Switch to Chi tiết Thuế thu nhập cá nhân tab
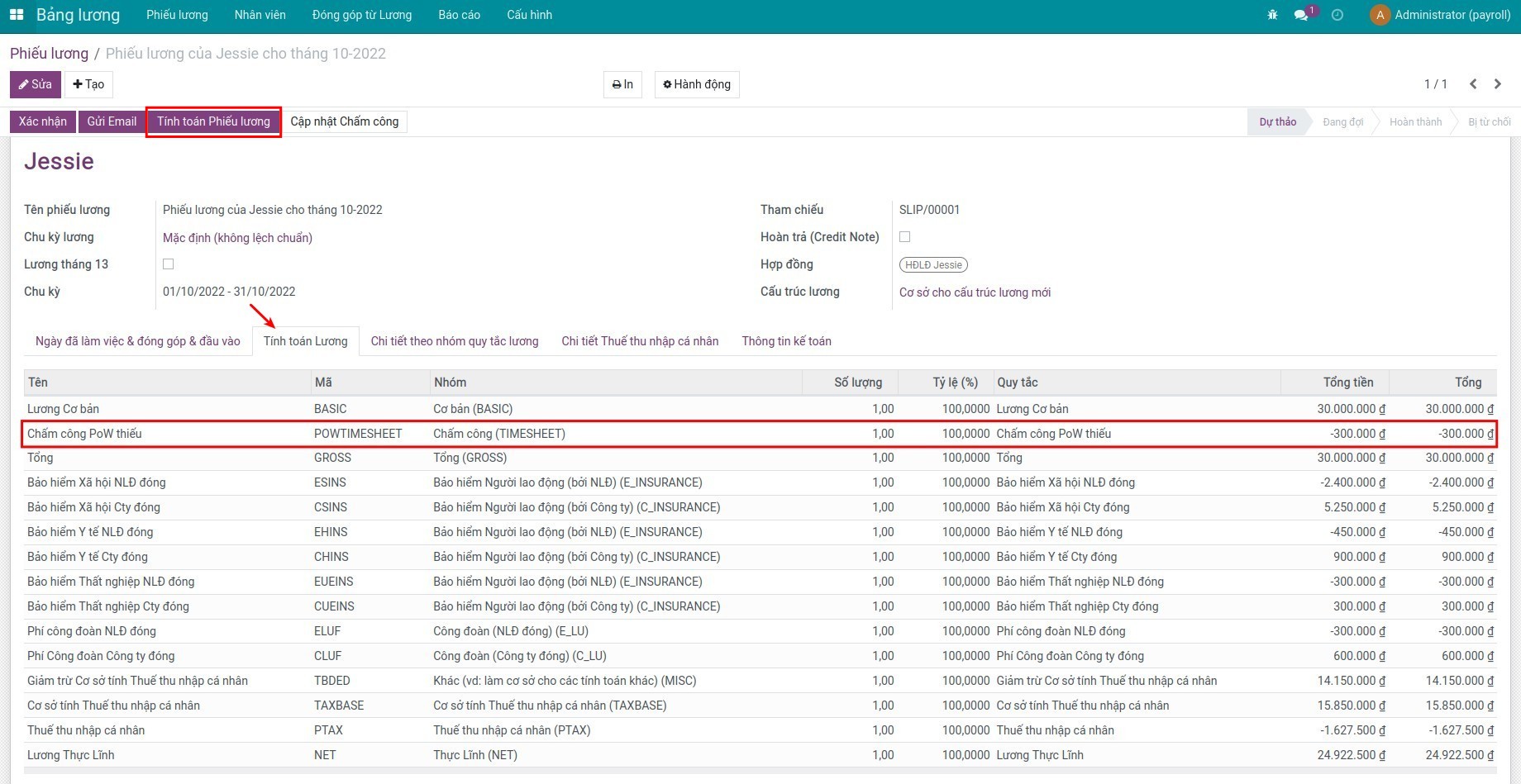Screen dimensions: 1521x784 coord(640,341)
